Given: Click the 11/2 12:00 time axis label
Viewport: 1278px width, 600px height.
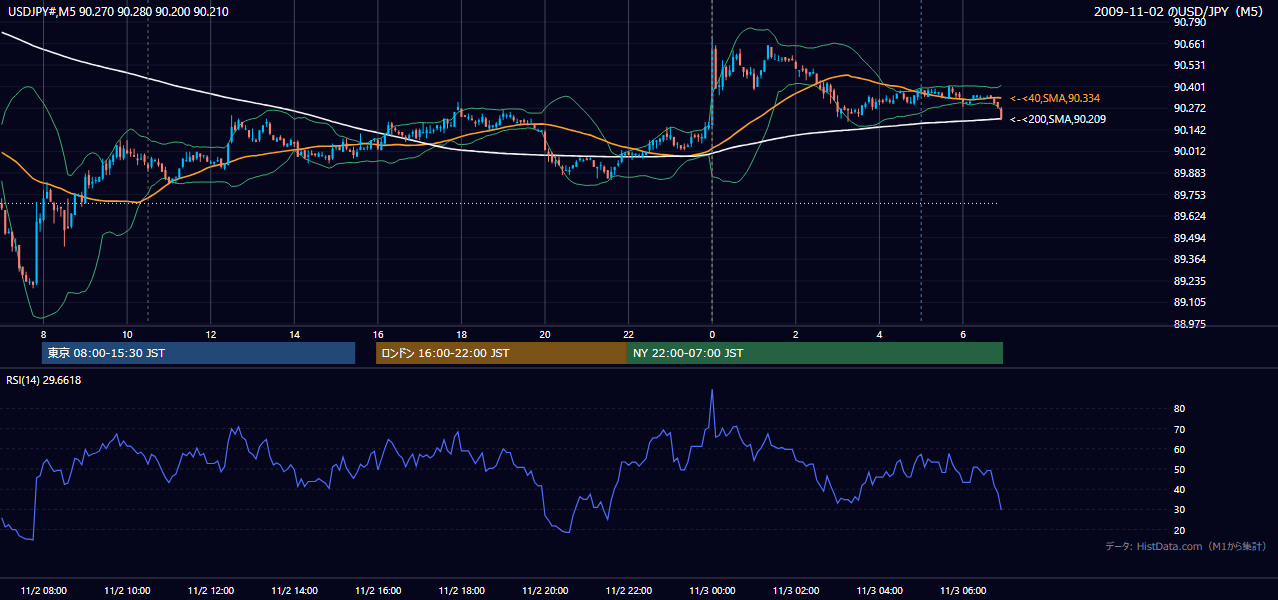Looking at the screenshot, I should point(210,590).
